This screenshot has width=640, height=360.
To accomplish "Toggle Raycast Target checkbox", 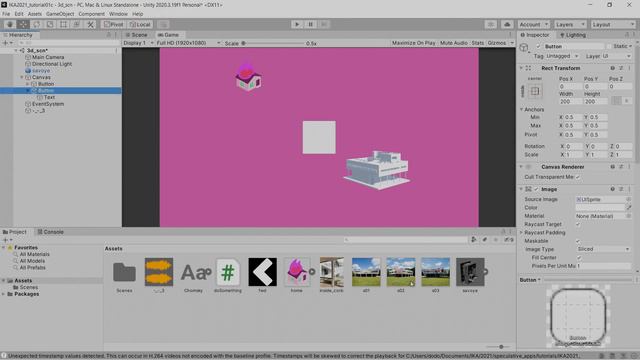I will point(578,224).
